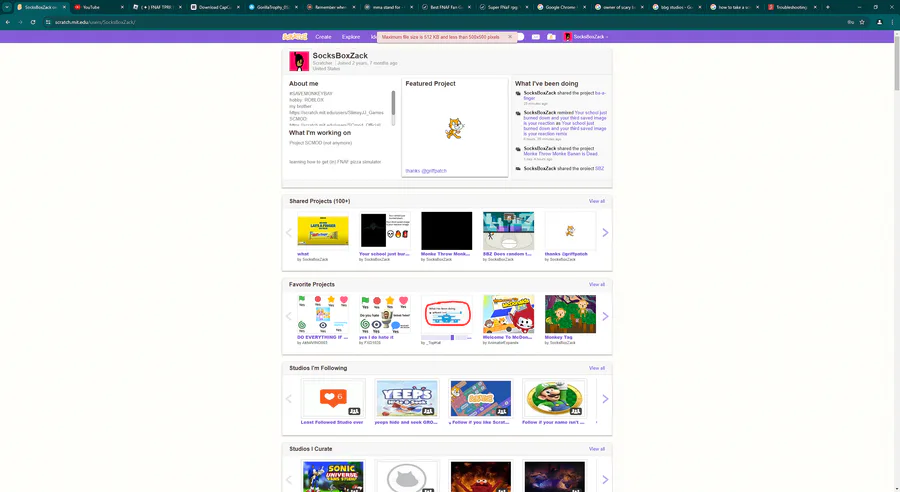Show next Favorite Projects with right arrow

pyautogui.click(x=605, y=316)
